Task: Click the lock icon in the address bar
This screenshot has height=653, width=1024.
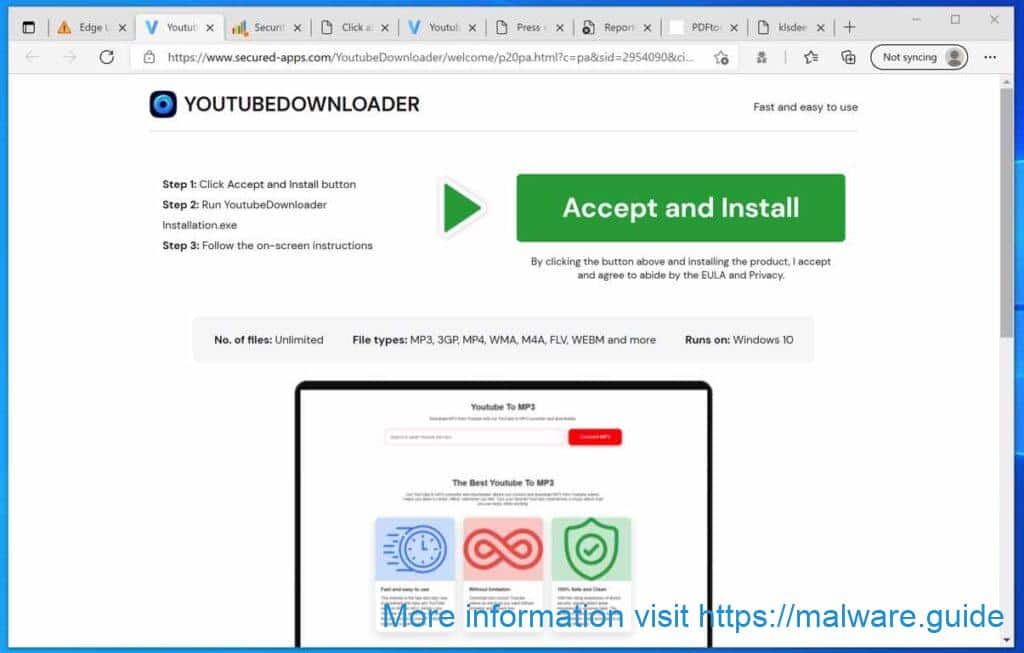Action: tap(150, 57)
